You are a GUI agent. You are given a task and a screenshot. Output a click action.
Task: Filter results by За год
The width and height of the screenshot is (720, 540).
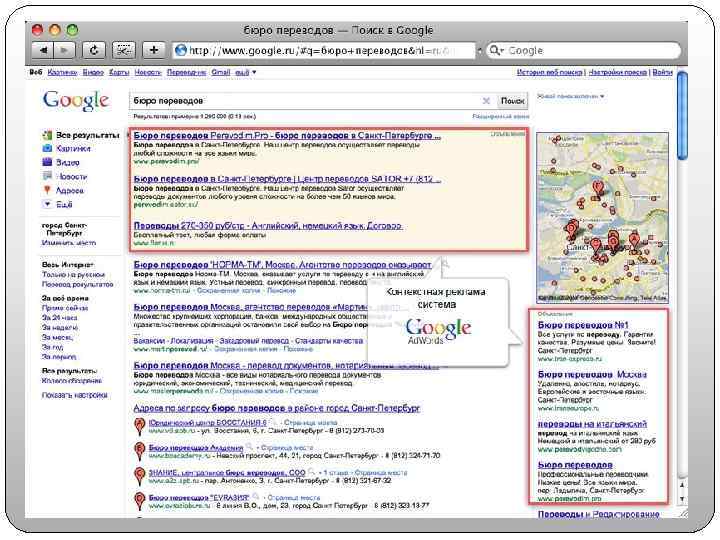coord(52,347)
